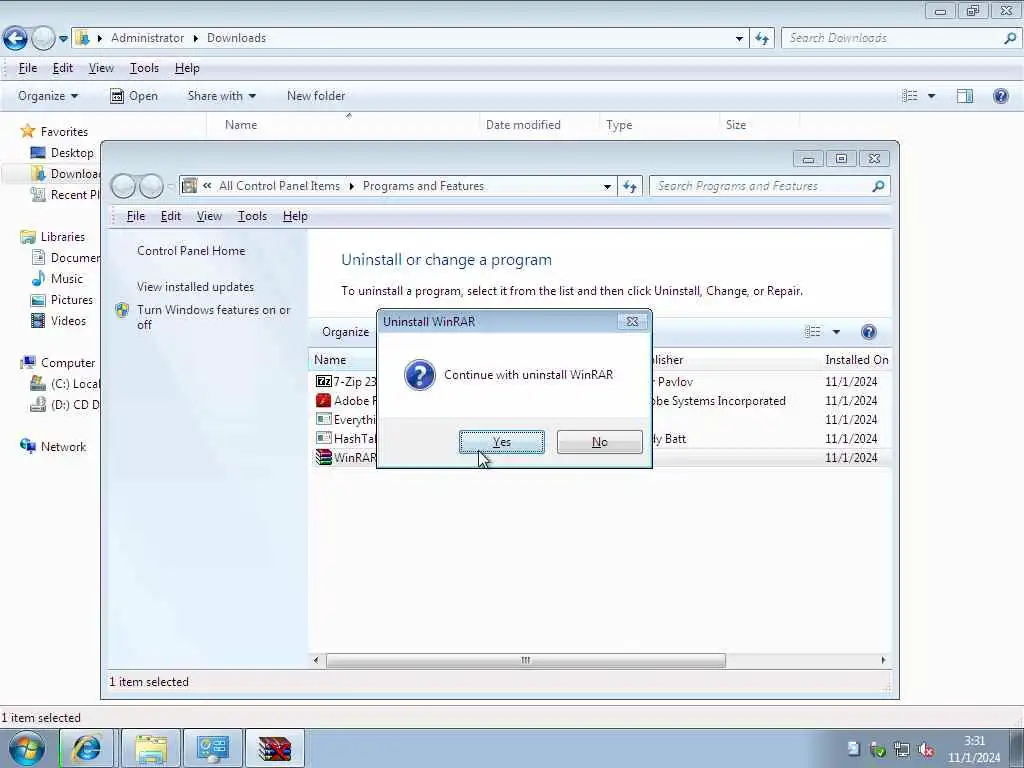Open File menu in Downloads window
Viewport: 1024px width, 768px height.
point(27,68)
